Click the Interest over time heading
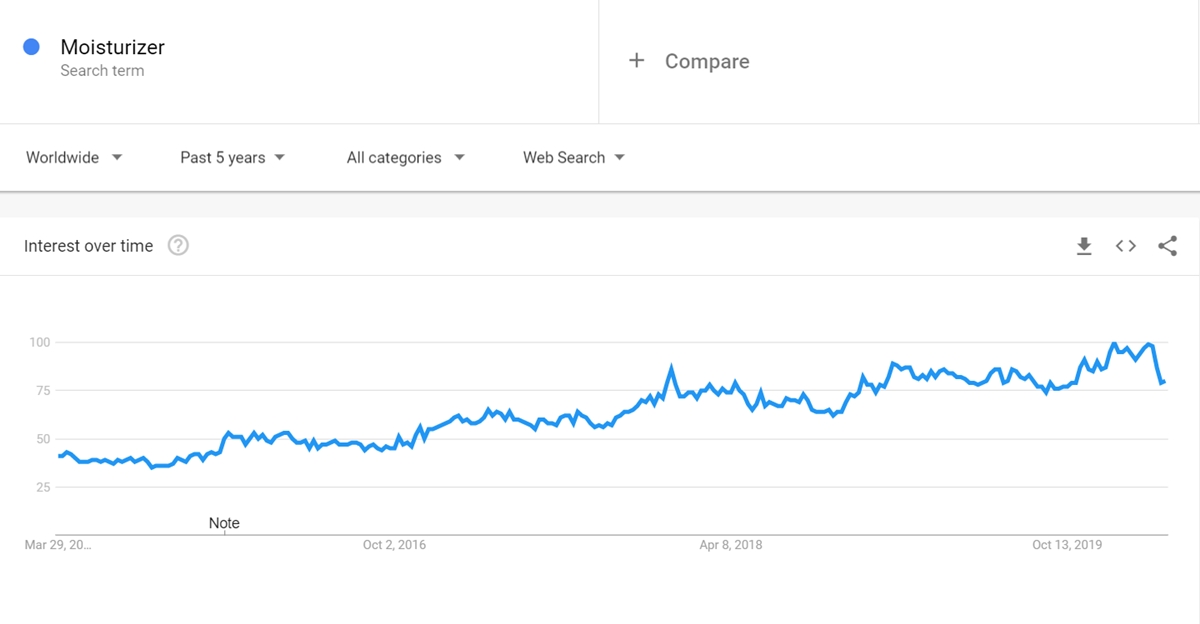Screen dimensions: 1200x624 click(x=89, y=246)
